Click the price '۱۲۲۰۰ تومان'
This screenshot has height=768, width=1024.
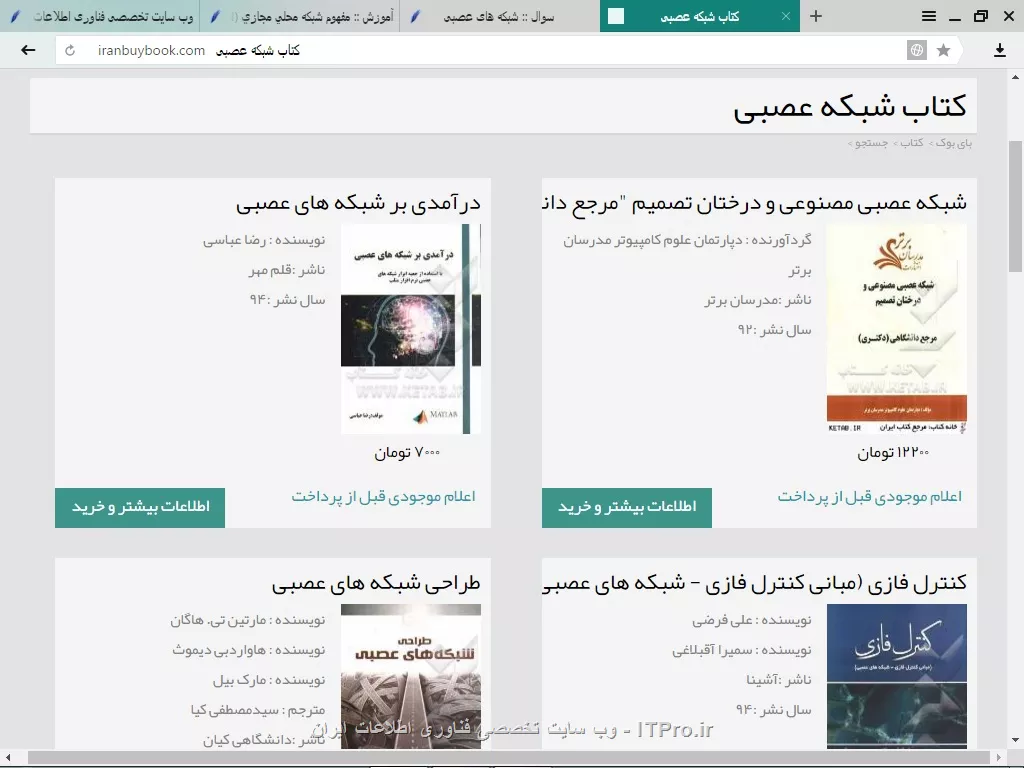click(893, 453)
